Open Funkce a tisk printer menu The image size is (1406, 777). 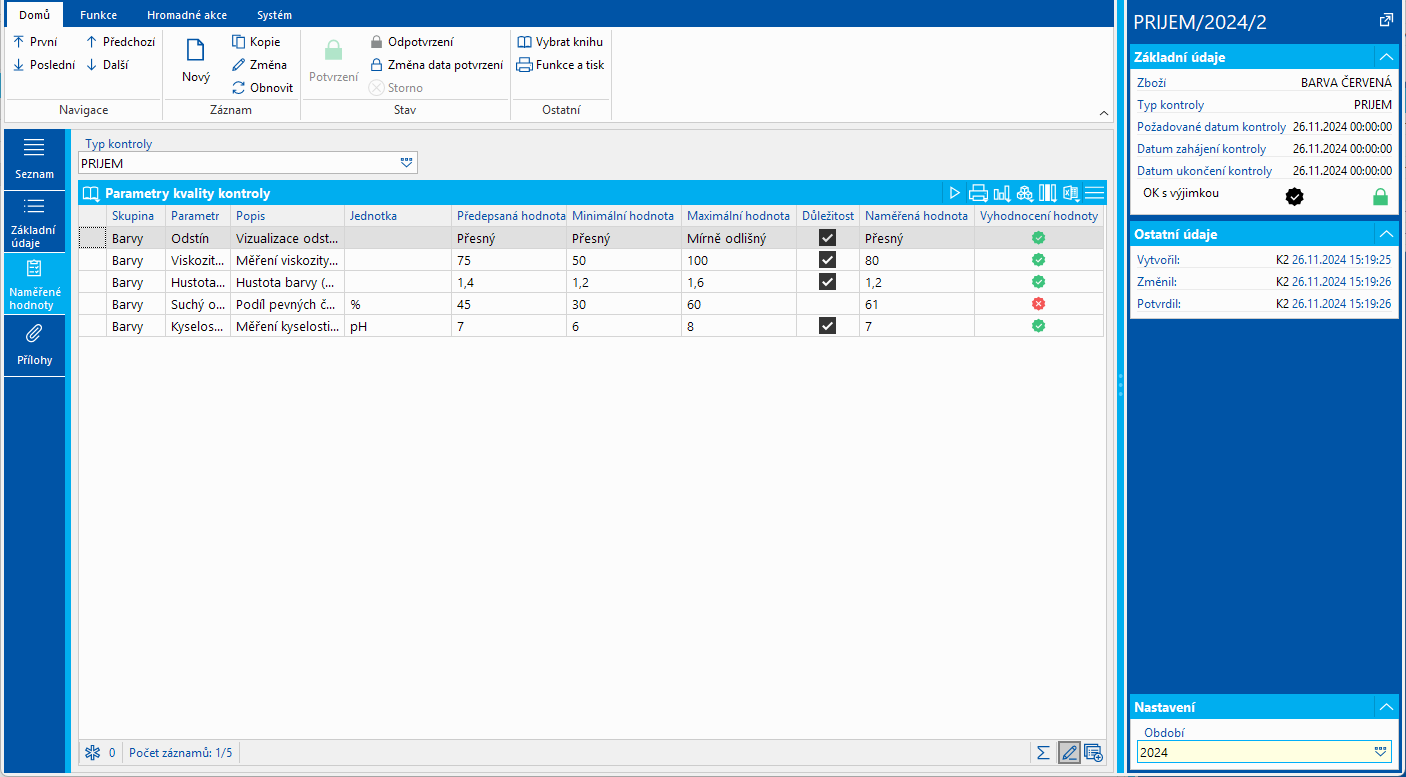[x=560, y=65]
